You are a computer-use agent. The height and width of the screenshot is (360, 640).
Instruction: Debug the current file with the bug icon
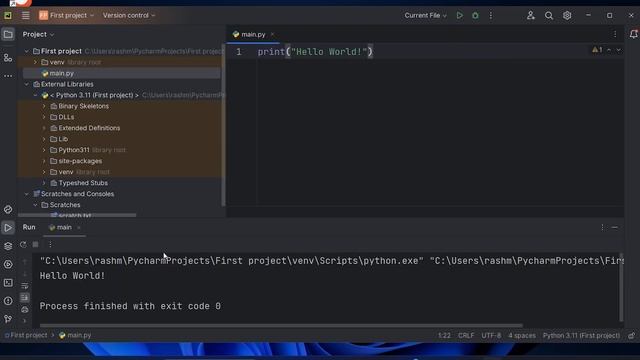[x=475, y=16]
